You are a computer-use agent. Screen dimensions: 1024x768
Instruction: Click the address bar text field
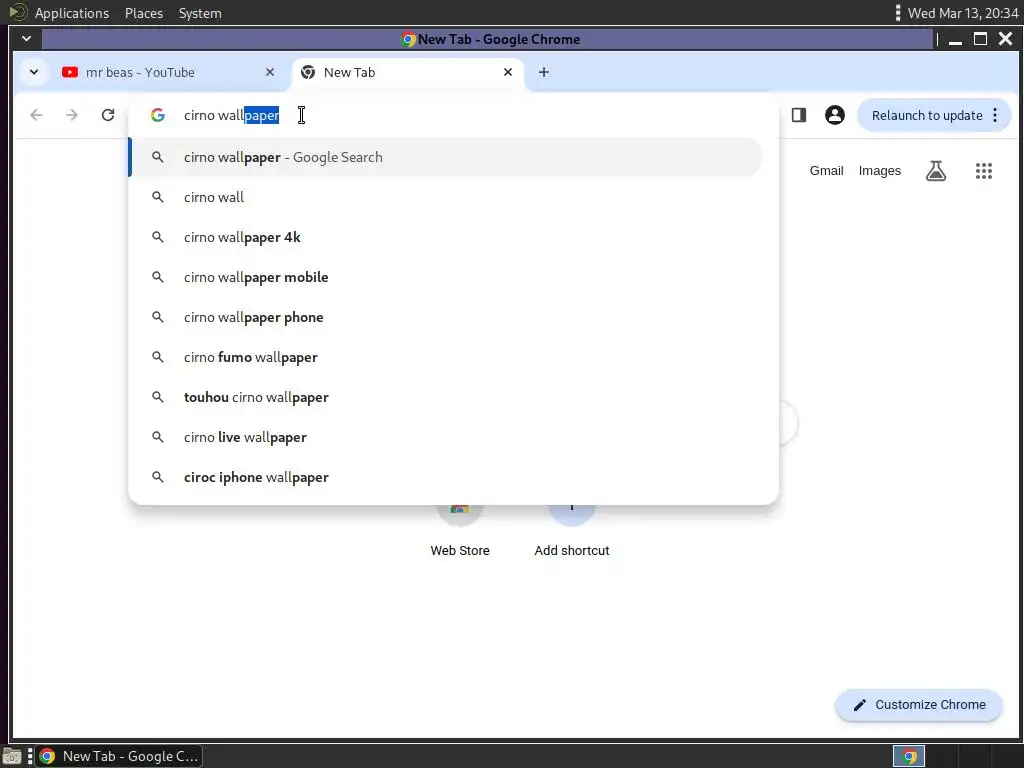point(451,116)
